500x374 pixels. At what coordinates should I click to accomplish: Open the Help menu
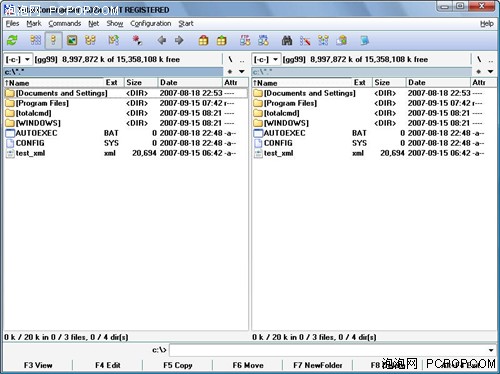pyautogui.click(x=487, y=24)
